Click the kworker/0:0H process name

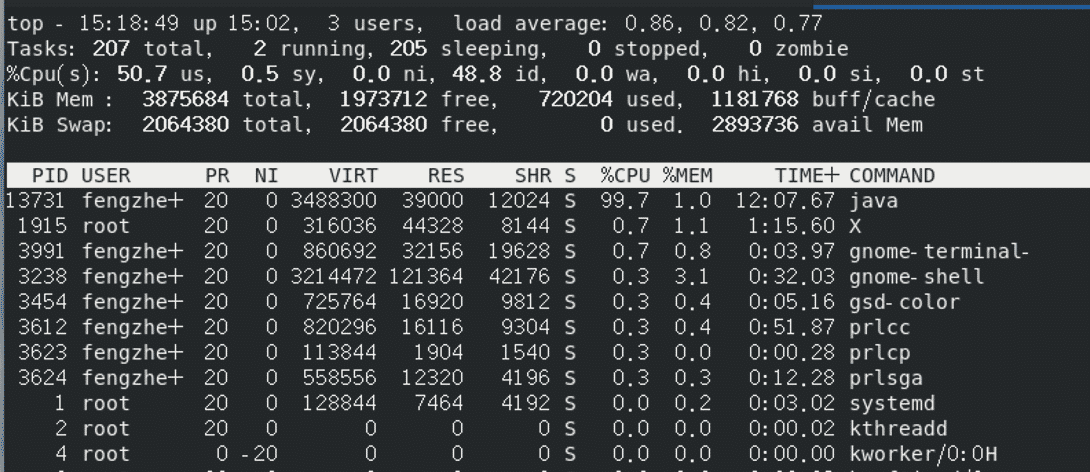click(x=923, y=454)
